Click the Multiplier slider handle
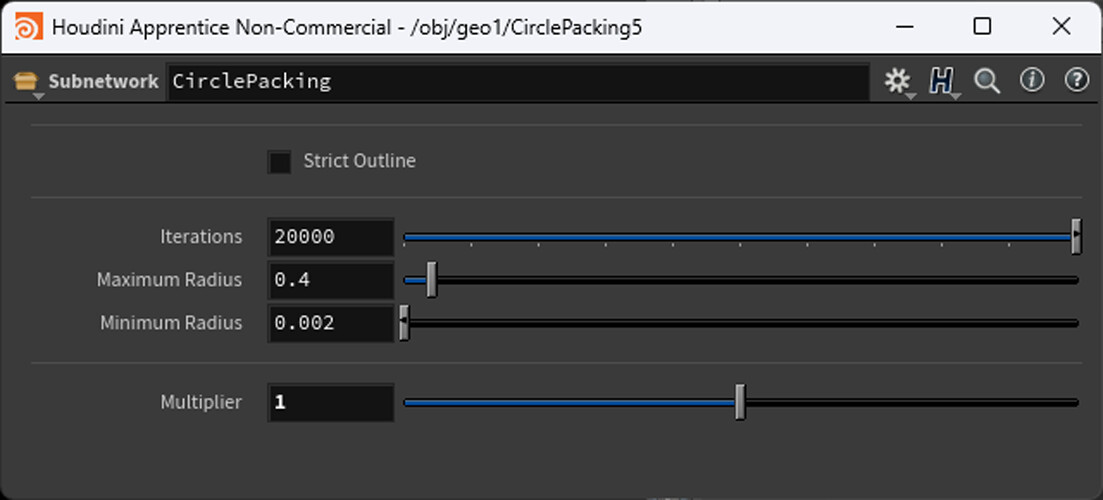 click(740, 402)
